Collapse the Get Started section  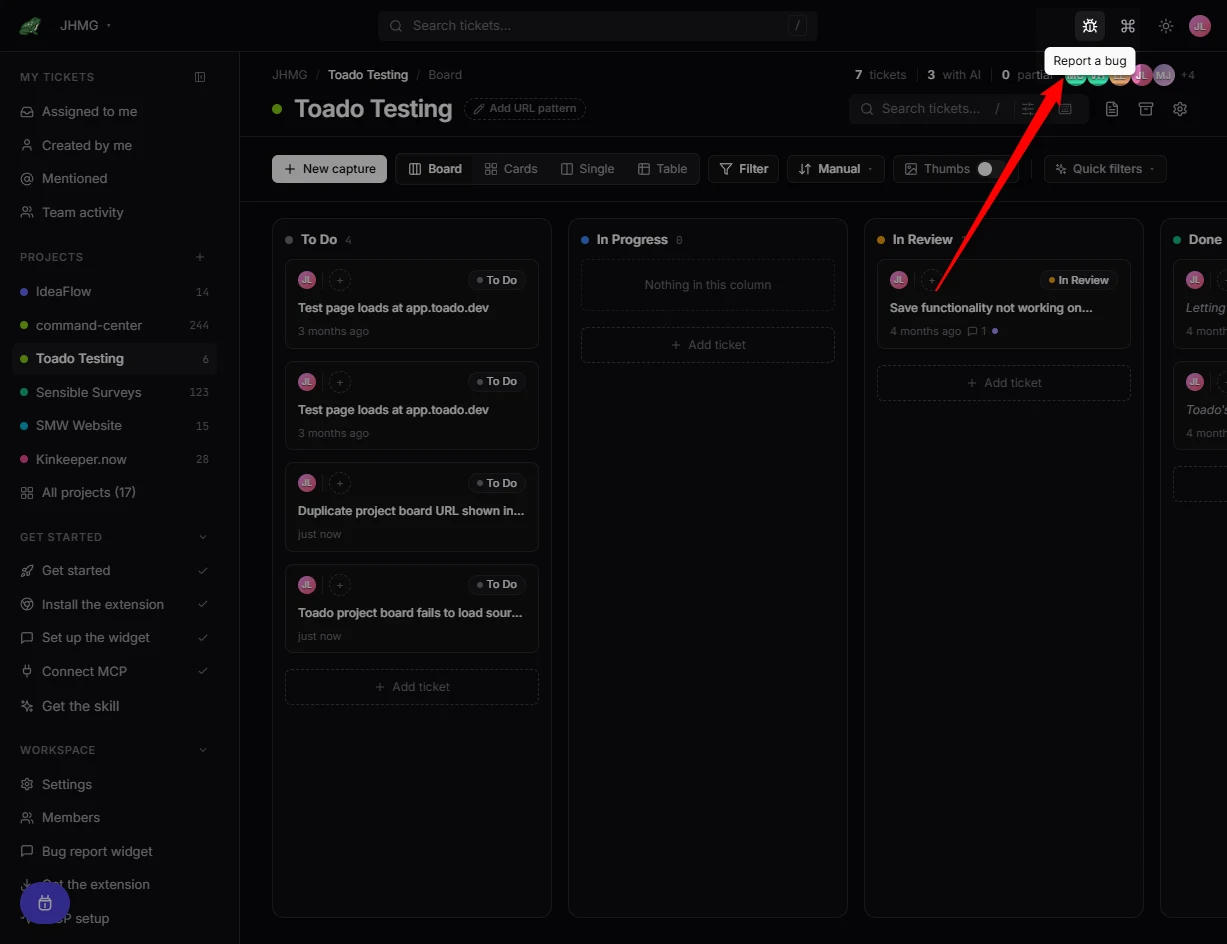click(x=203, y=537)
